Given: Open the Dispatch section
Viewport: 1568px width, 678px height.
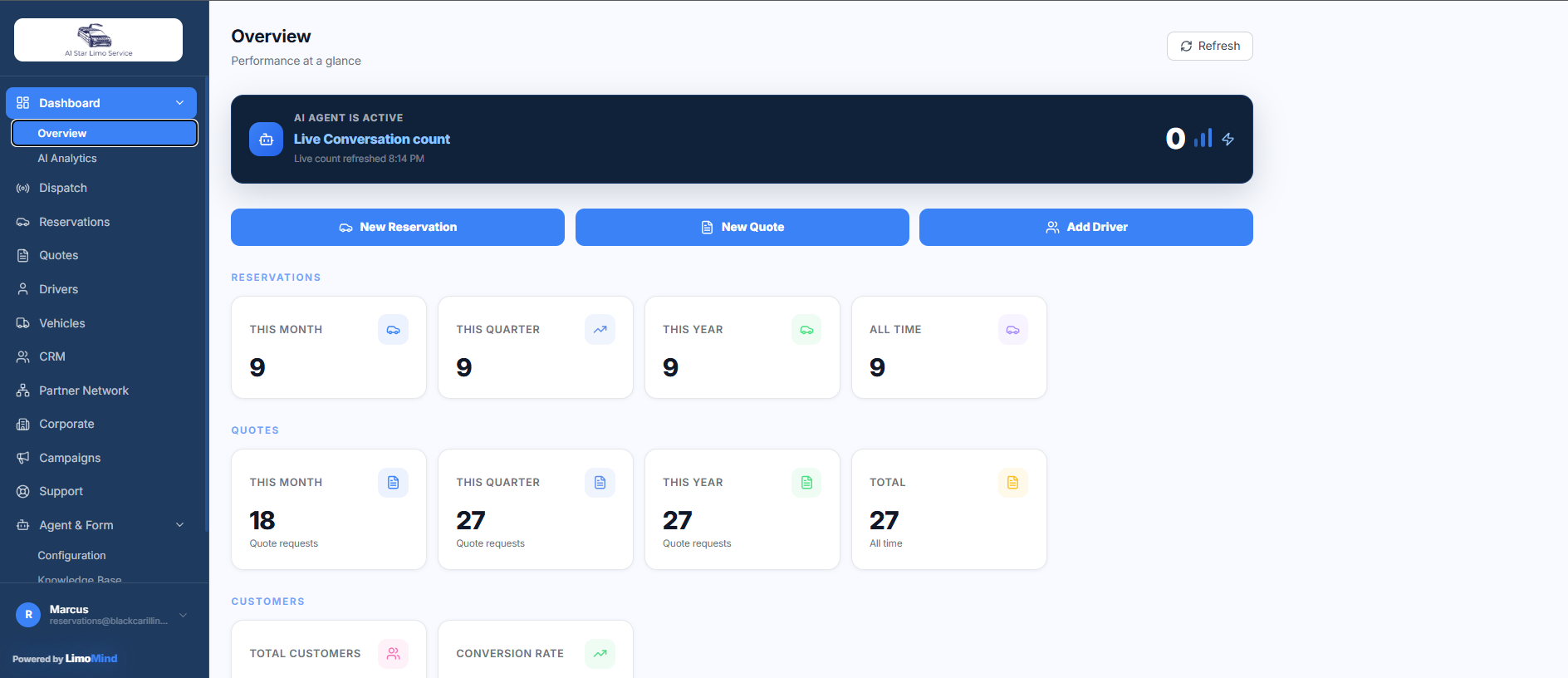Looking at the screenshot, I should (63, 188).
